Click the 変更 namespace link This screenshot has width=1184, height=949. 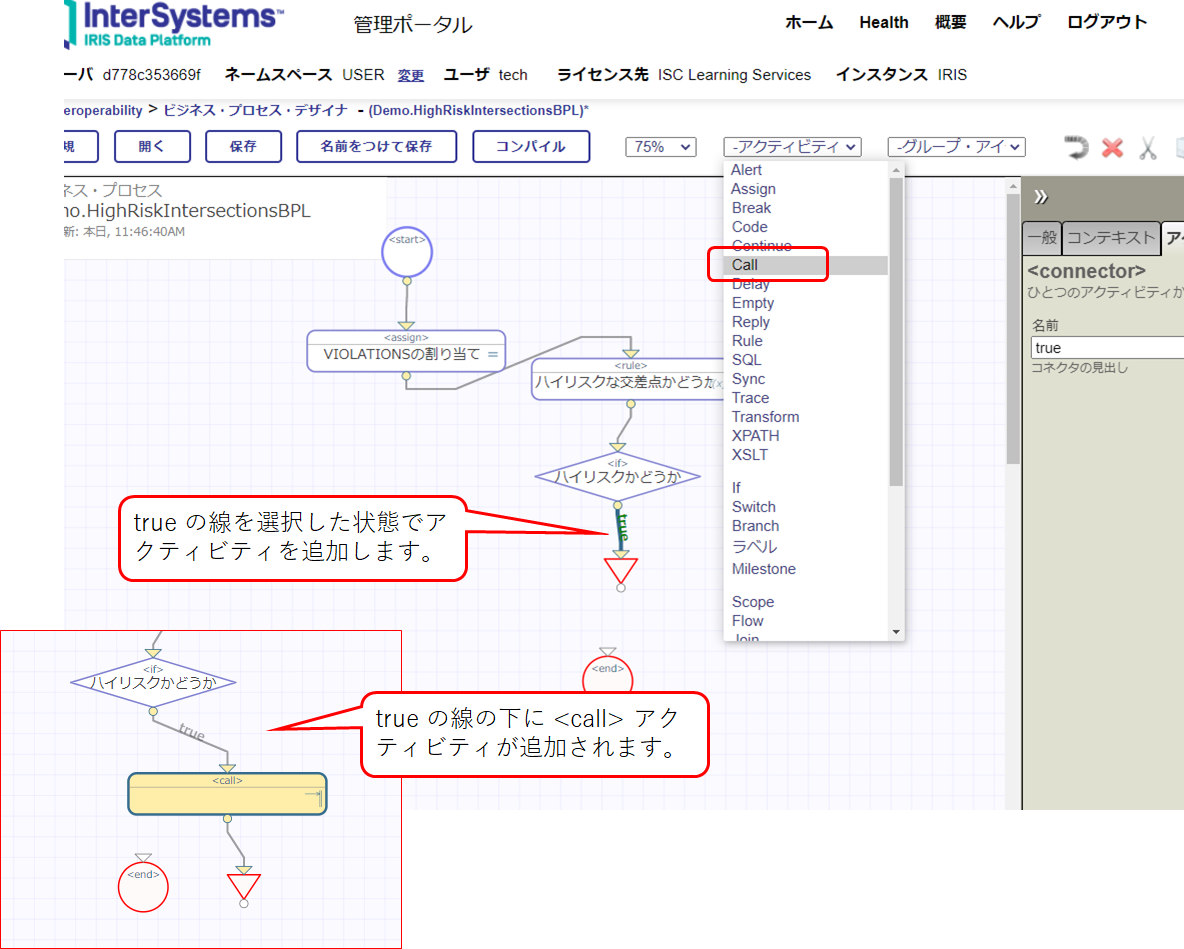[x=411, y=75]
